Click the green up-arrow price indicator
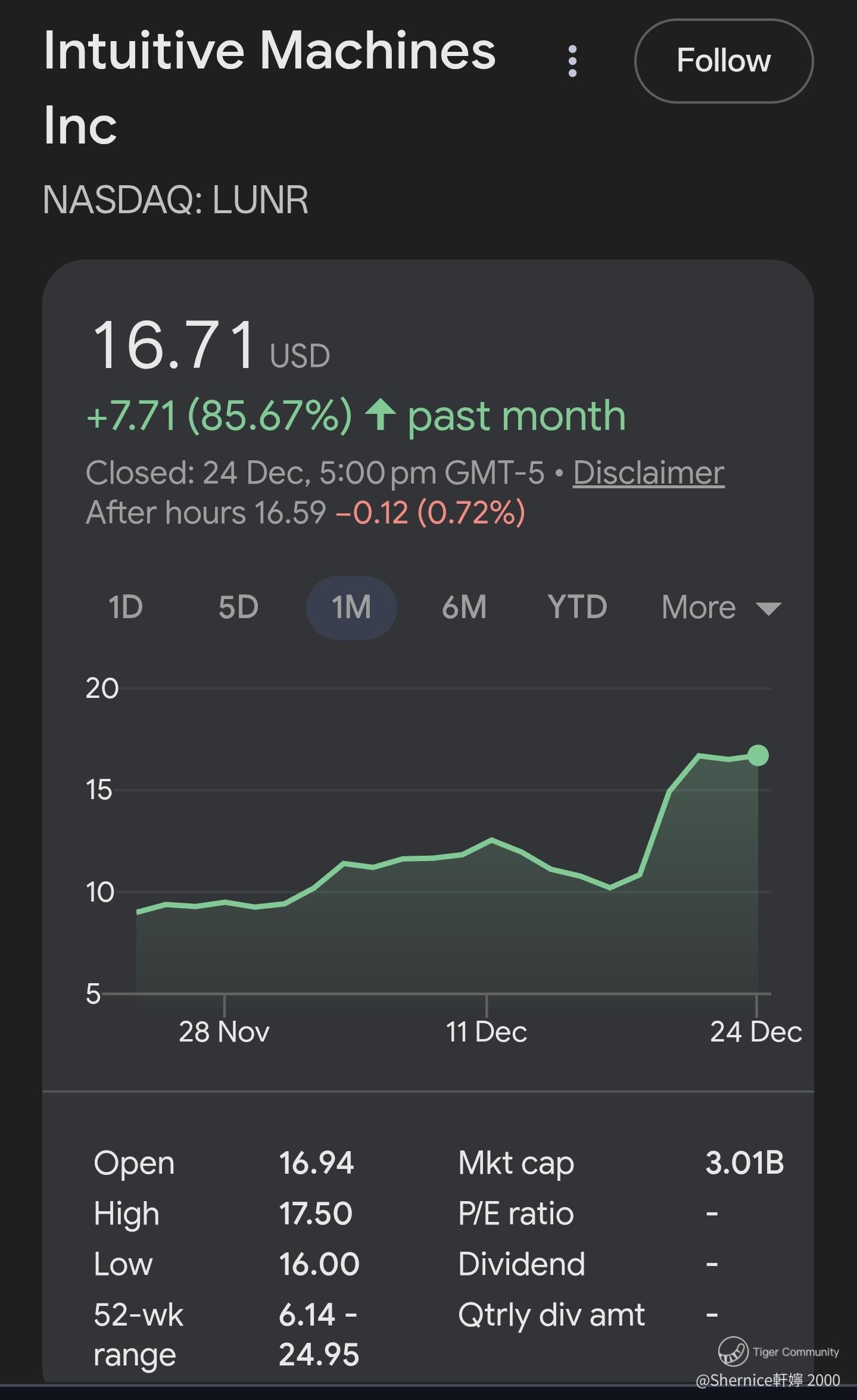 pos(381,414)
